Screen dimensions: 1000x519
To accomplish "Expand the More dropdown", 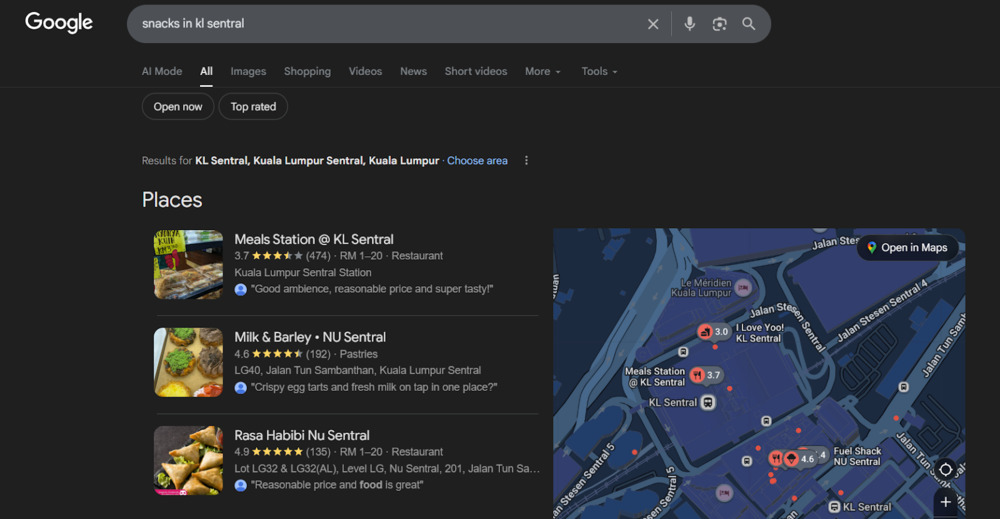I will tap(543, 71).
